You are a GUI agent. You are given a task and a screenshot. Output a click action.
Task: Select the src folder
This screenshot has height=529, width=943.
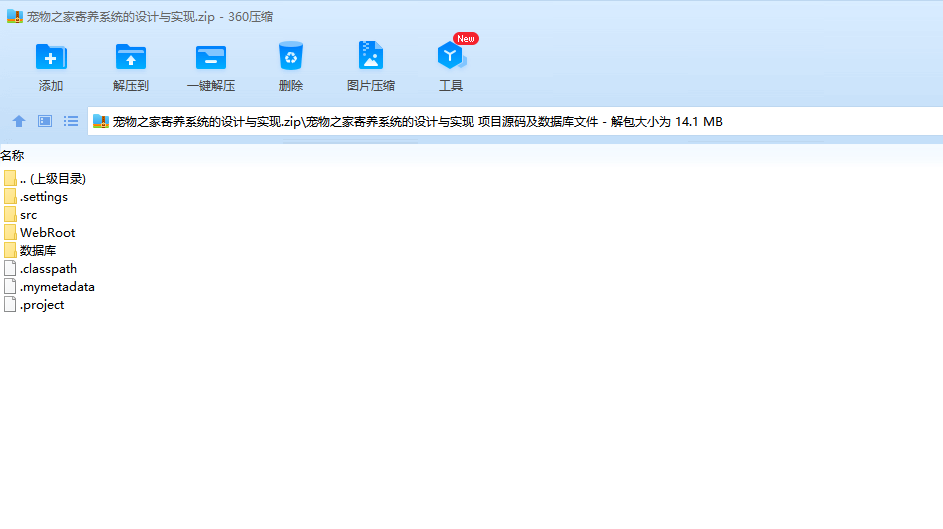[21, 215]
